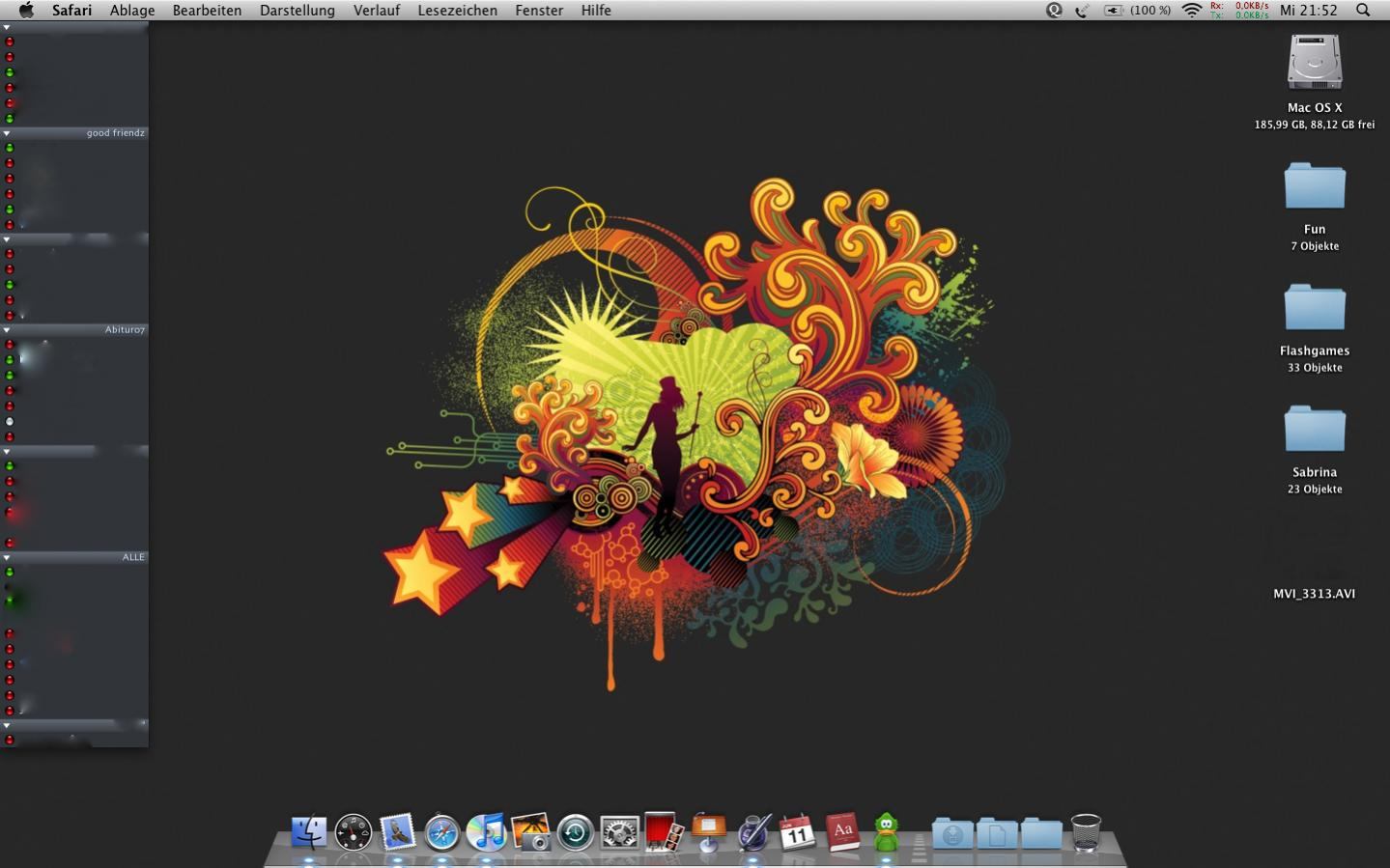
Task: Launch Dashboard from the Dock
Action: click(x=354, y=831)
